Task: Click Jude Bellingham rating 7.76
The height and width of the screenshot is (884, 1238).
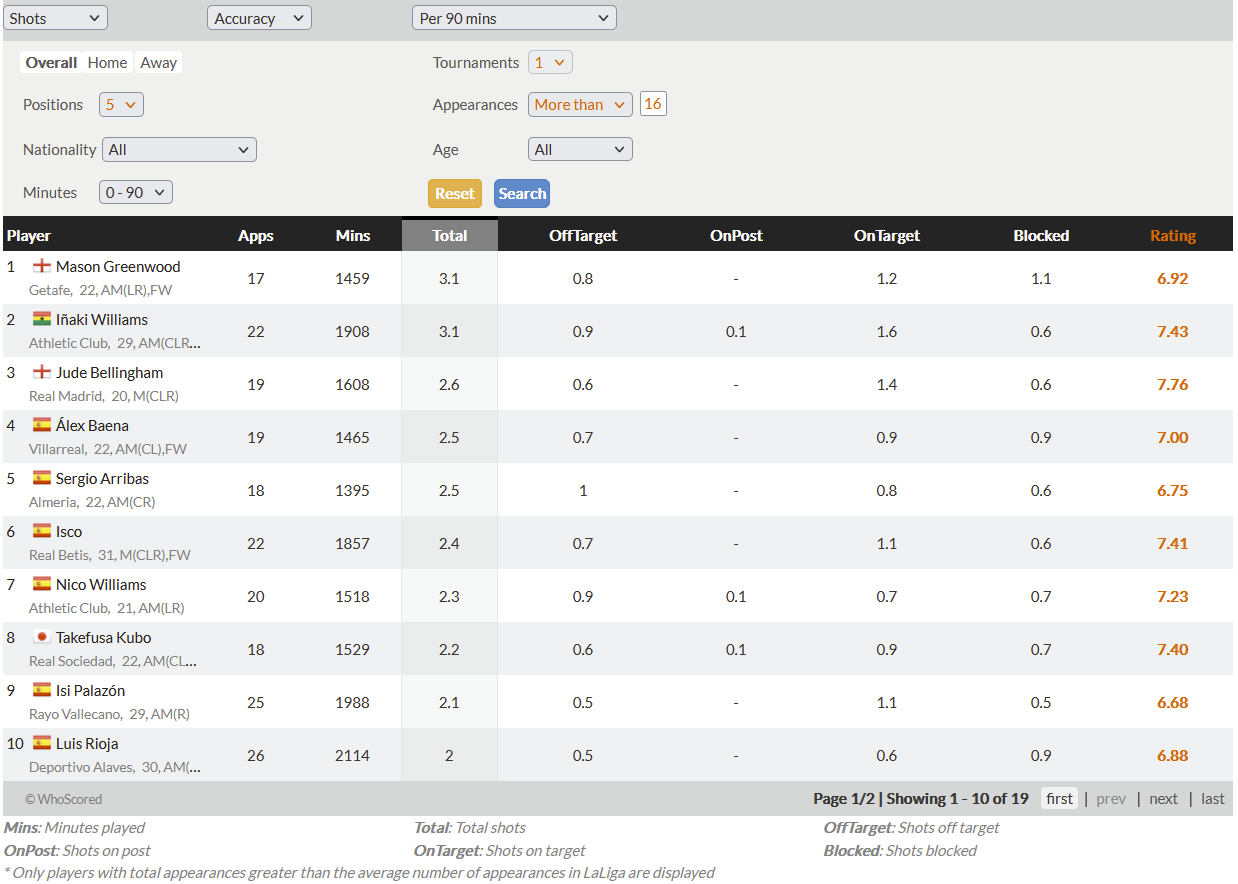Action: point(1173,385)
